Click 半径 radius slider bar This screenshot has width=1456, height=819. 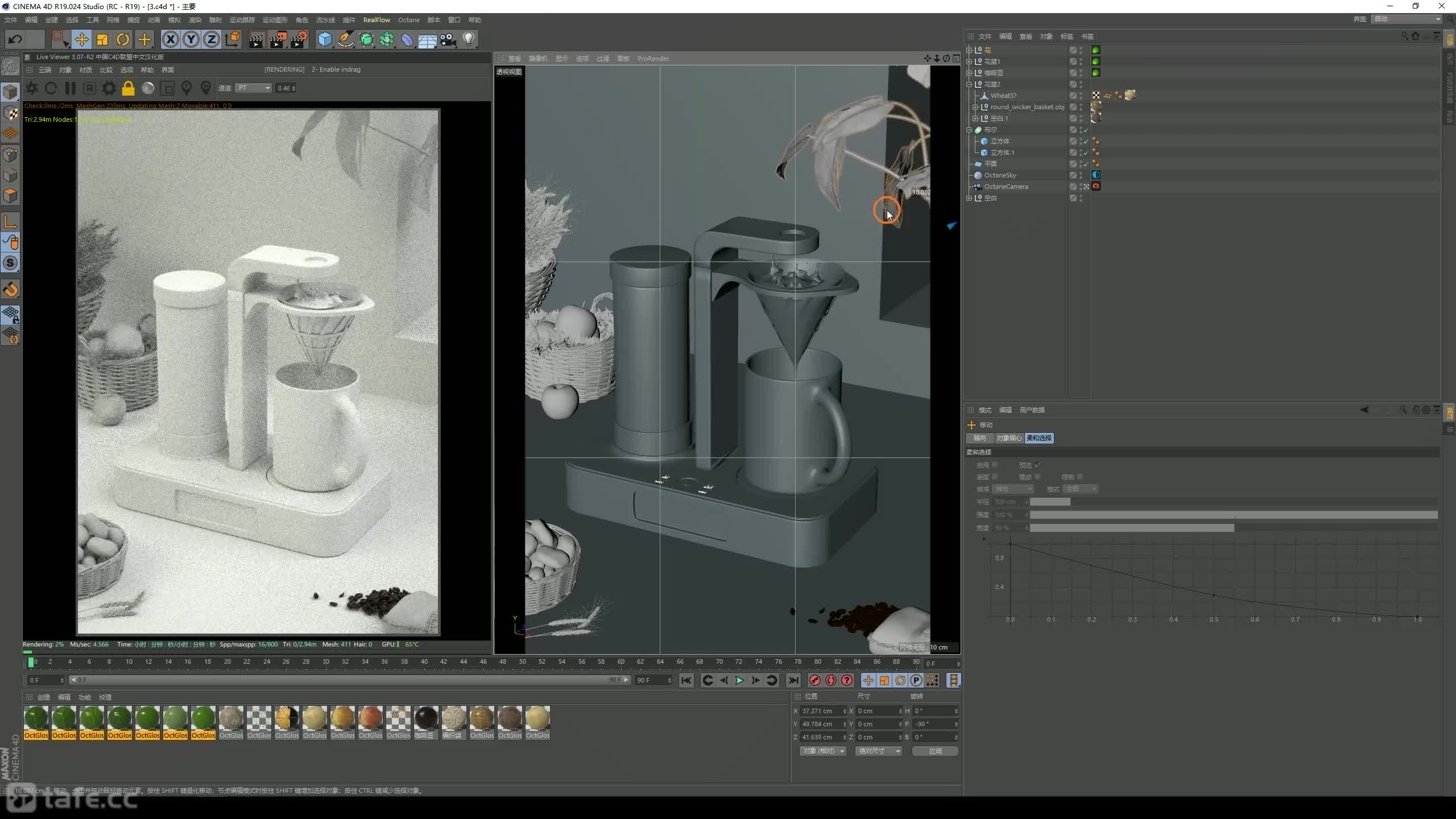1234,502
